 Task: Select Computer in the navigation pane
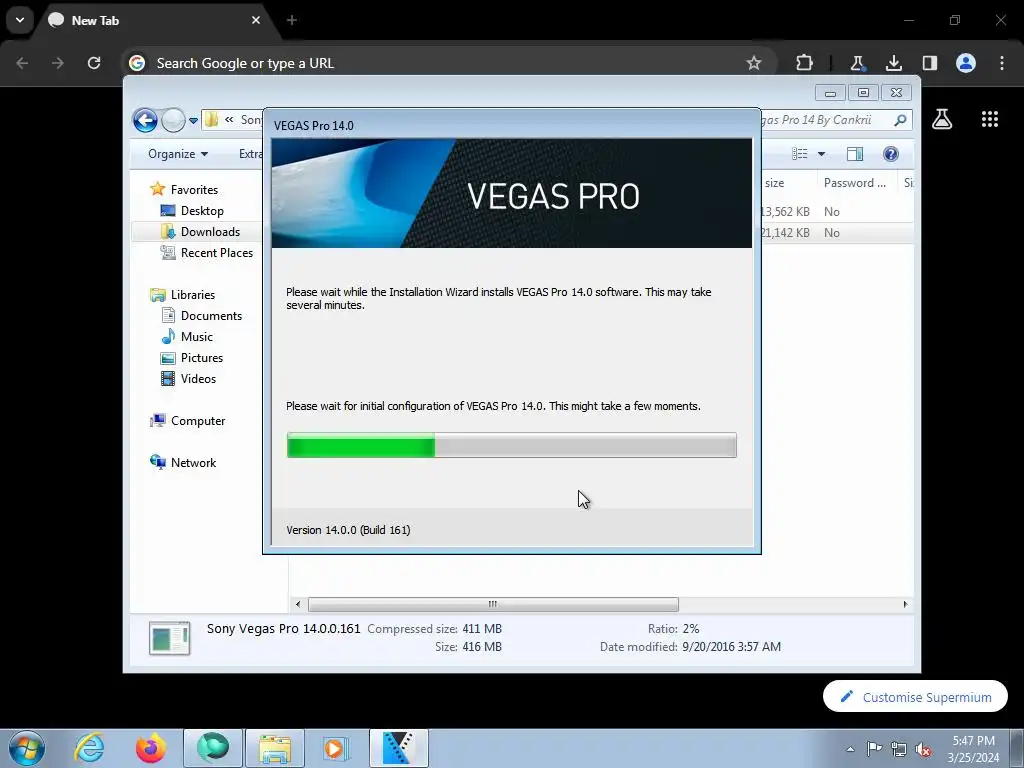(198, 421)
